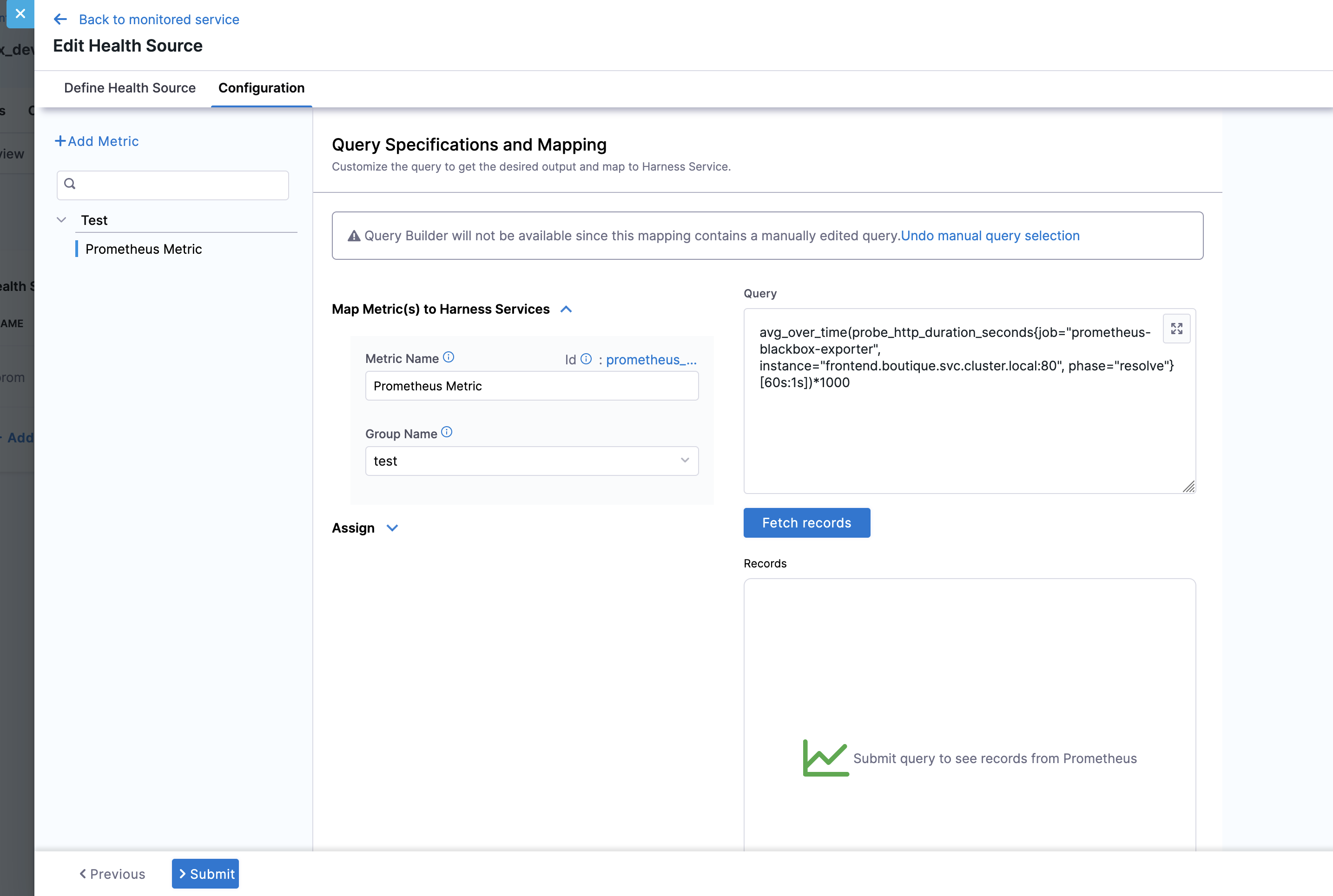Click inside the Metric Name input field
The width and height of the screenshot is (1333, 896).
(531, 386)
